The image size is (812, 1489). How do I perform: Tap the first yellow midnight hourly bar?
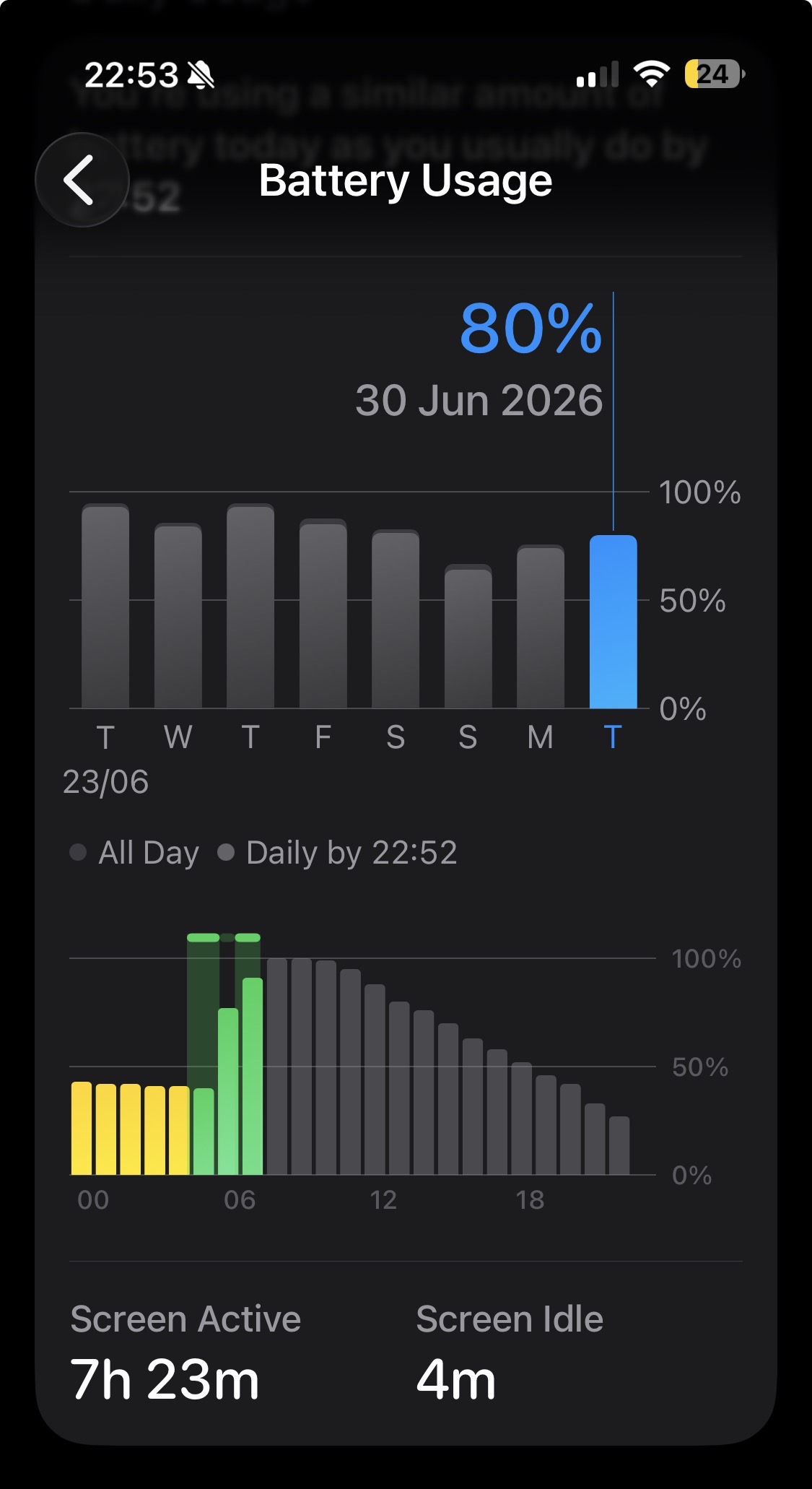[x=82, y=1128]
